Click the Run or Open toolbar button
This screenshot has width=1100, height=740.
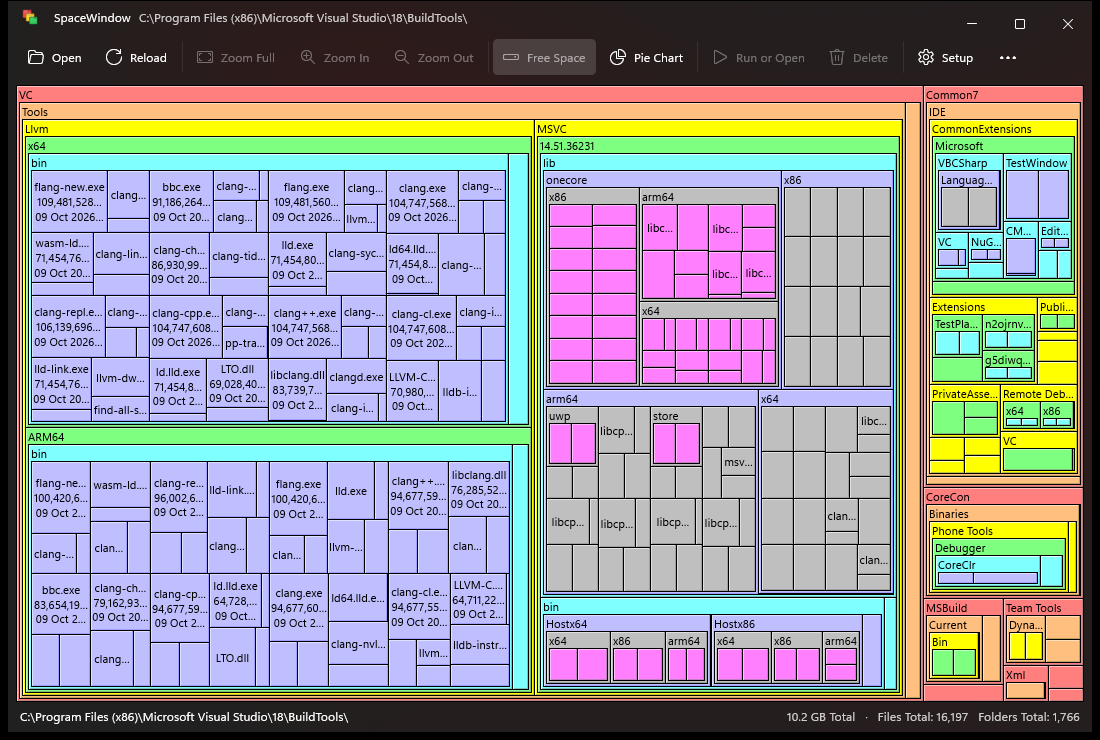coord(758,58)
